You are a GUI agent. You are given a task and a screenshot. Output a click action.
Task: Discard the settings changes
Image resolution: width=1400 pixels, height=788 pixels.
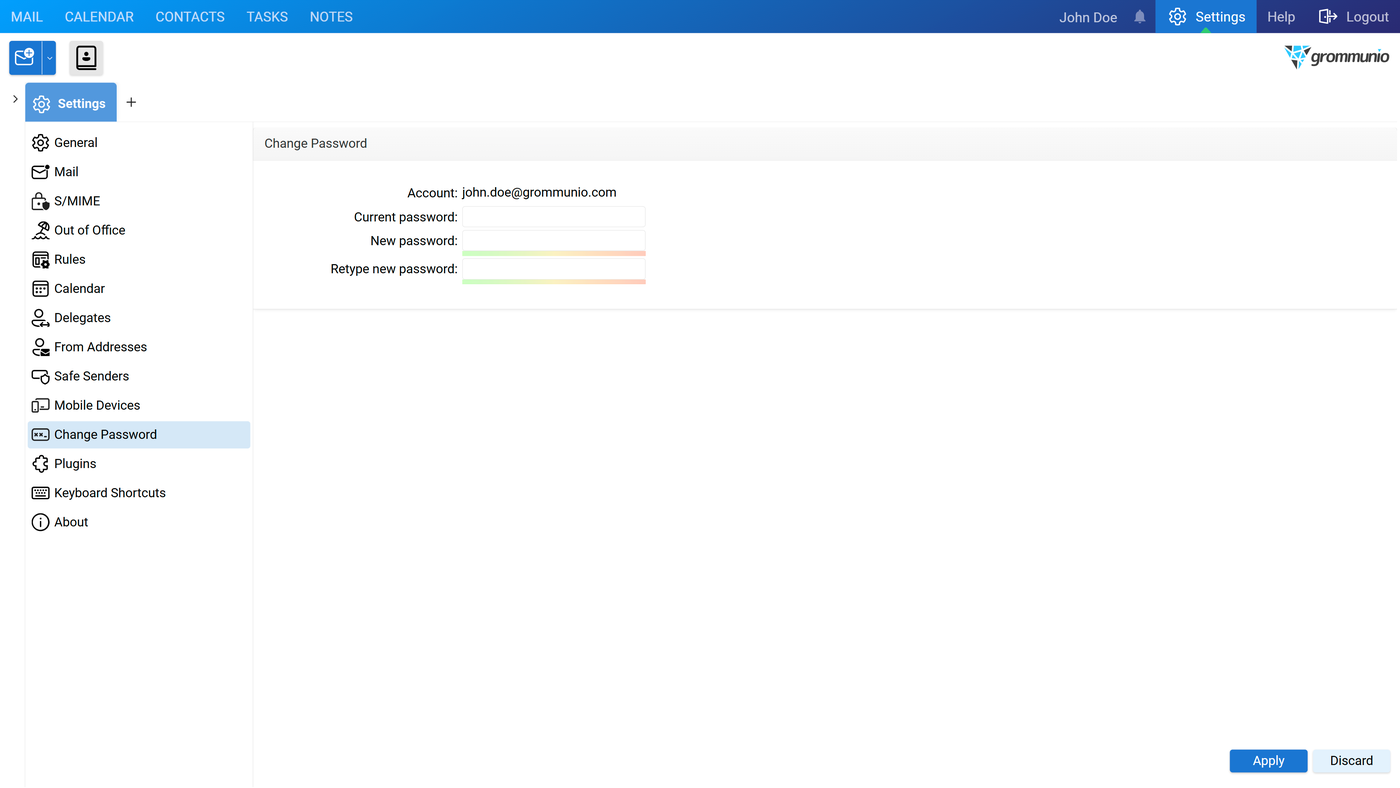(1351, 761)
